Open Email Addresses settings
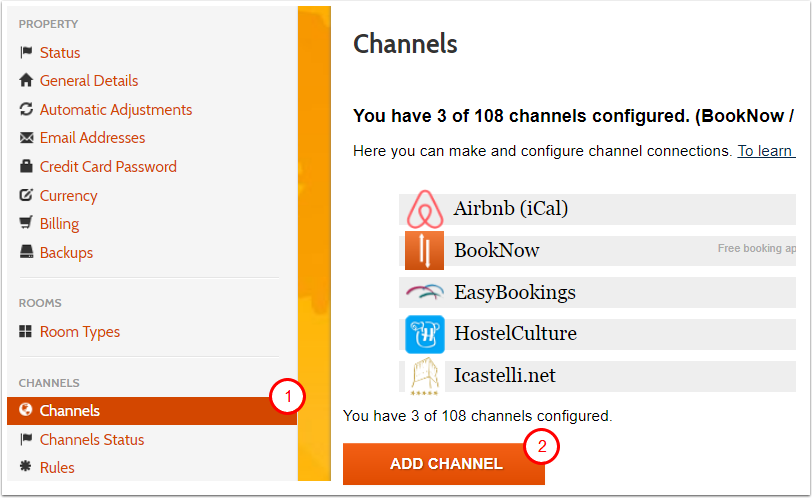 click(x=93, y=138)
